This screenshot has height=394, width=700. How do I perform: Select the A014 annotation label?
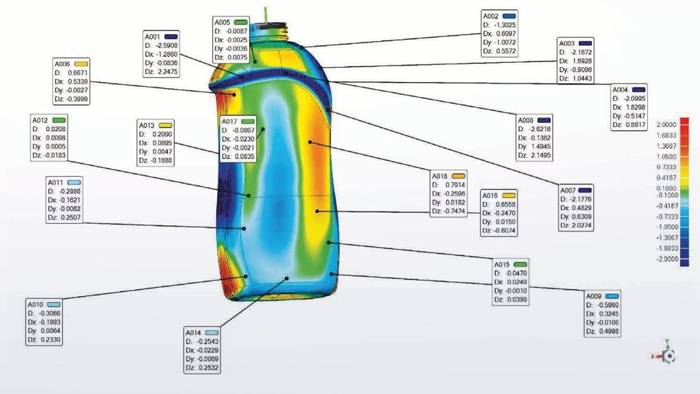coord(202,350)
